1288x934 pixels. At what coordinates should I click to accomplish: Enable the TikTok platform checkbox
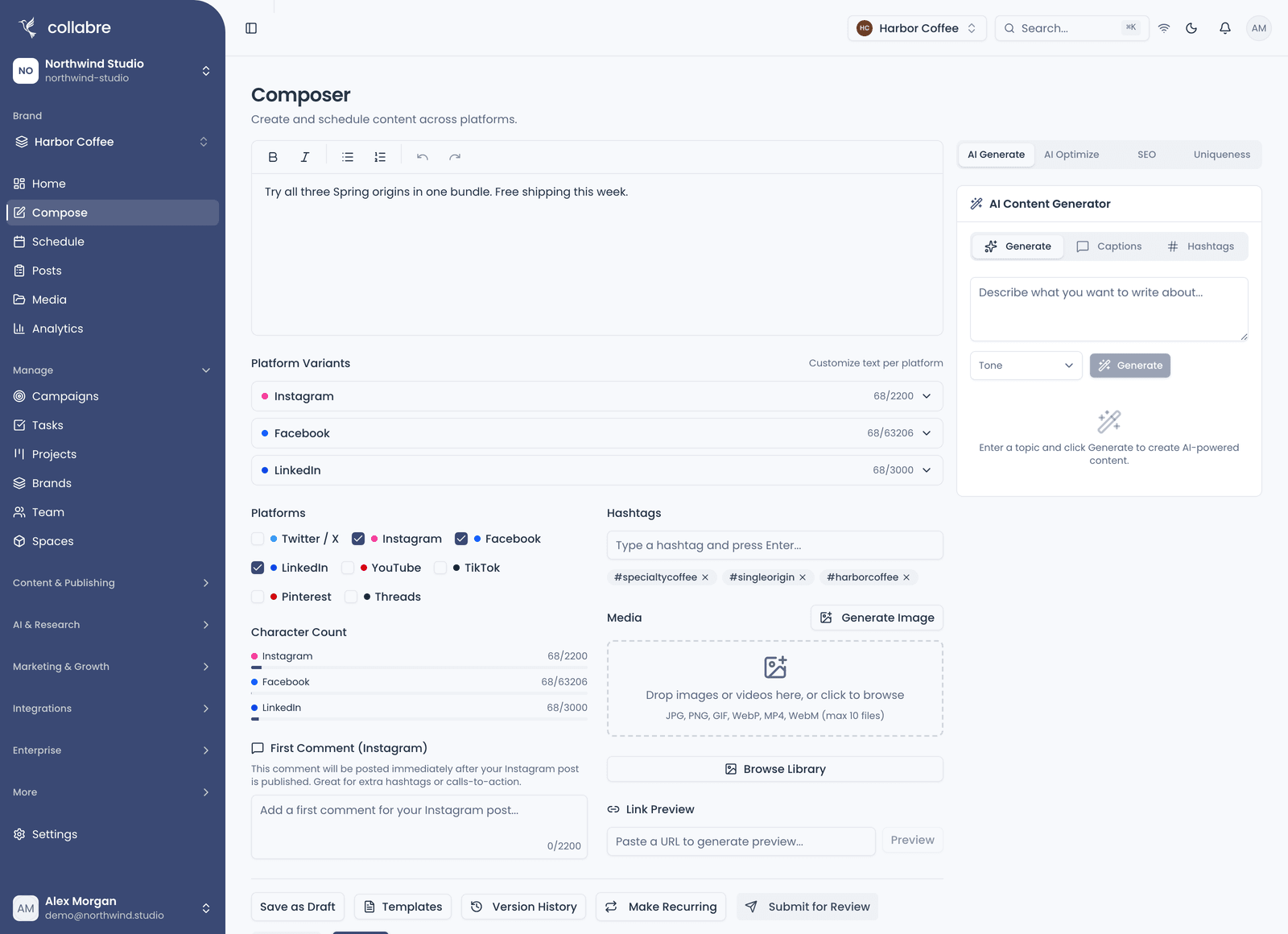point(440,568)
